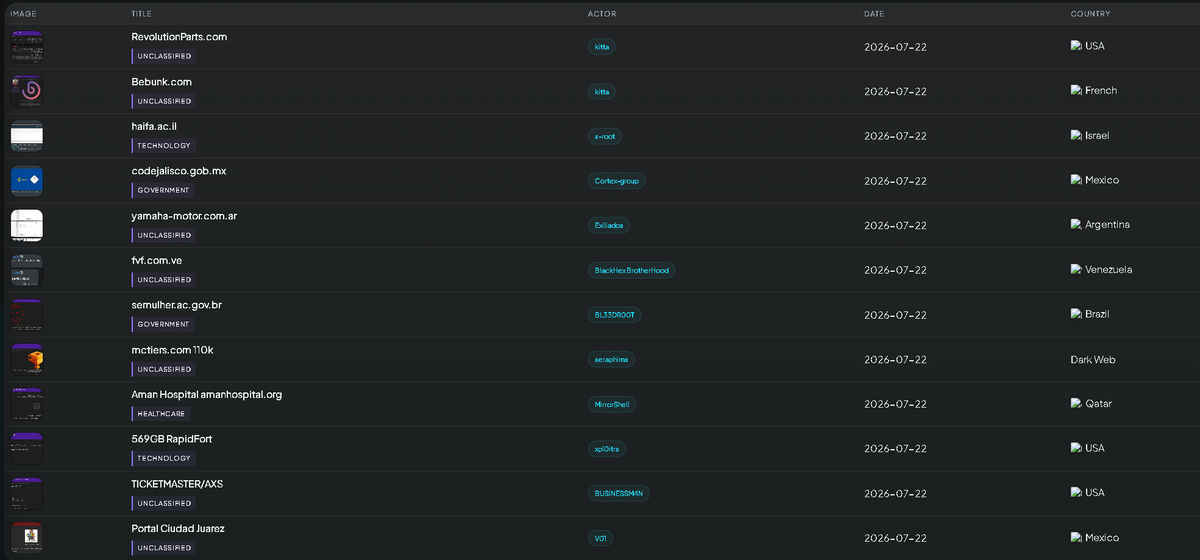Open the Portal Ciudad Juarez entry title
Screen dimensions: 1200x560
tap(178, 528)
